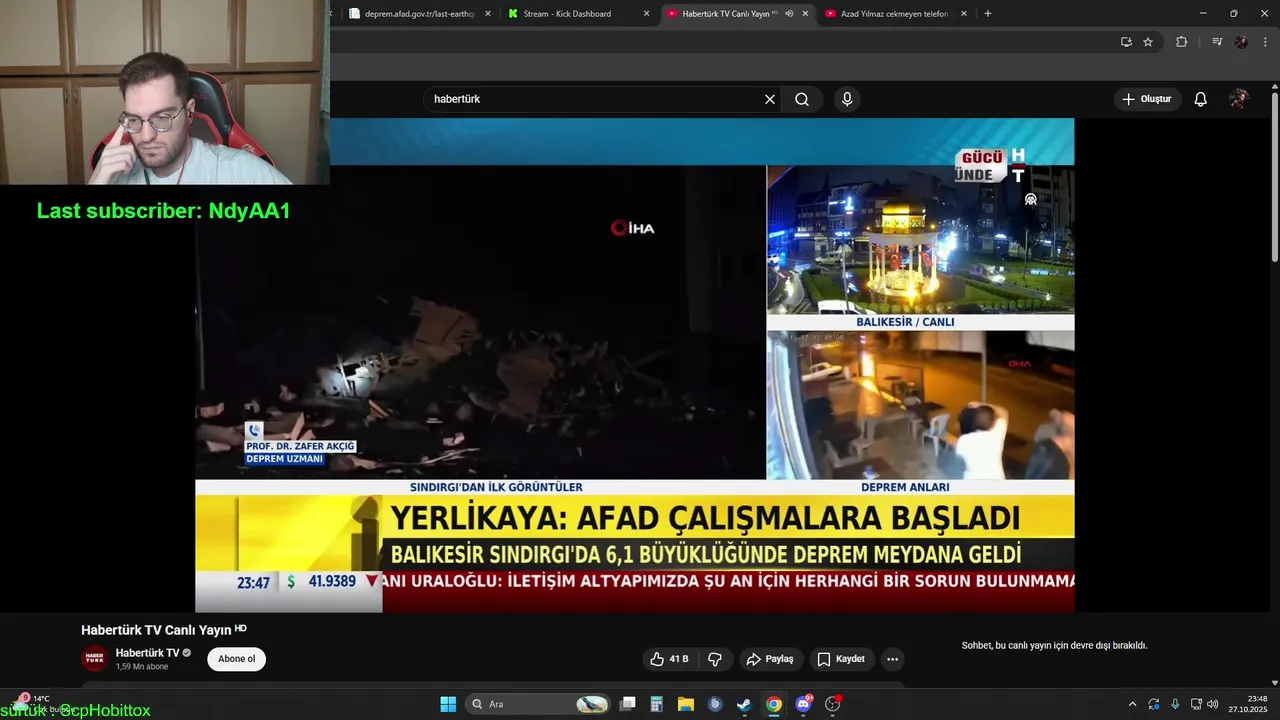Screen dimensions: 1280x720
Task: Open the Windows Start menu
Action: point(448,704)
